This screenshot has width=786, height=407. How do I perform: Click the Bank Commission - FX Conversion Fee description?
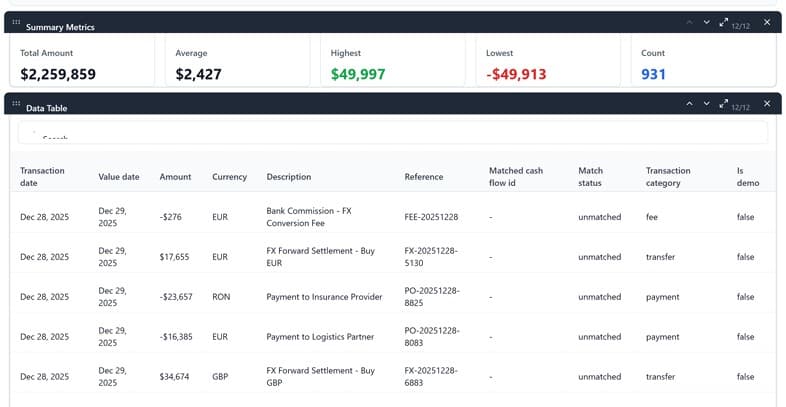tap(309, 217)
